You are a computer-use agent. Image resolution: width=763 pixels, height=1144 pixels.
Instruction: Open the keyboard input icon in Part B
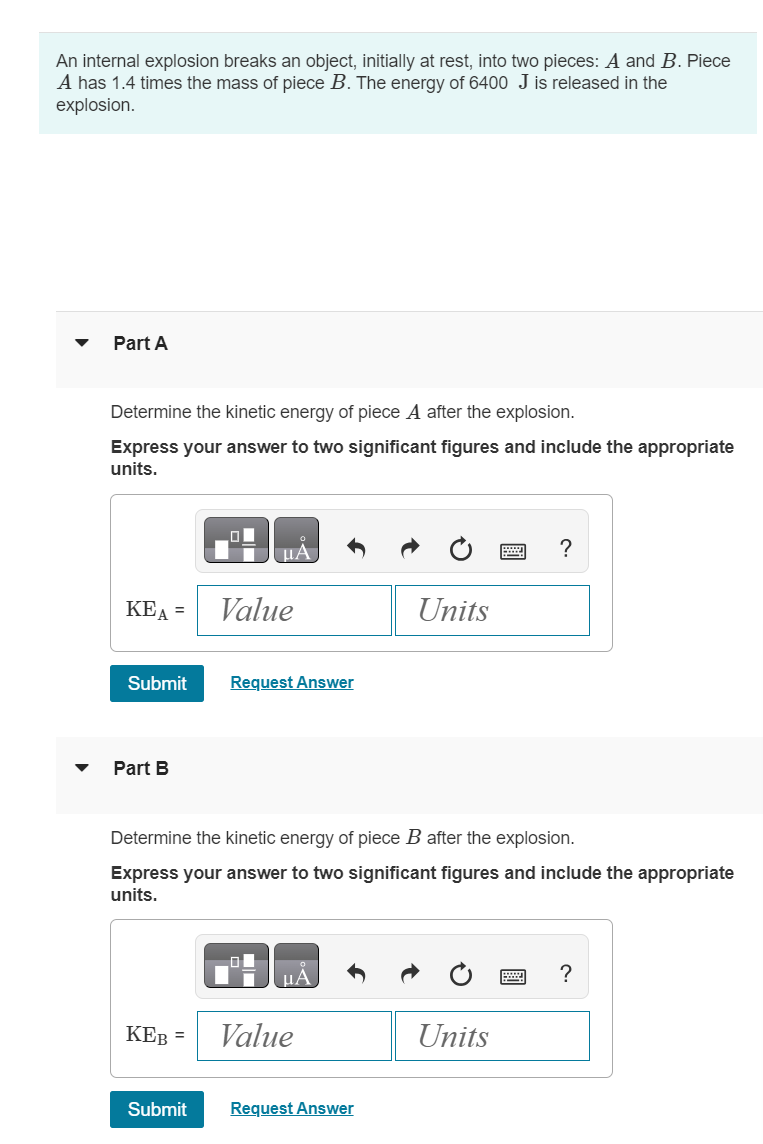[513, 975]
